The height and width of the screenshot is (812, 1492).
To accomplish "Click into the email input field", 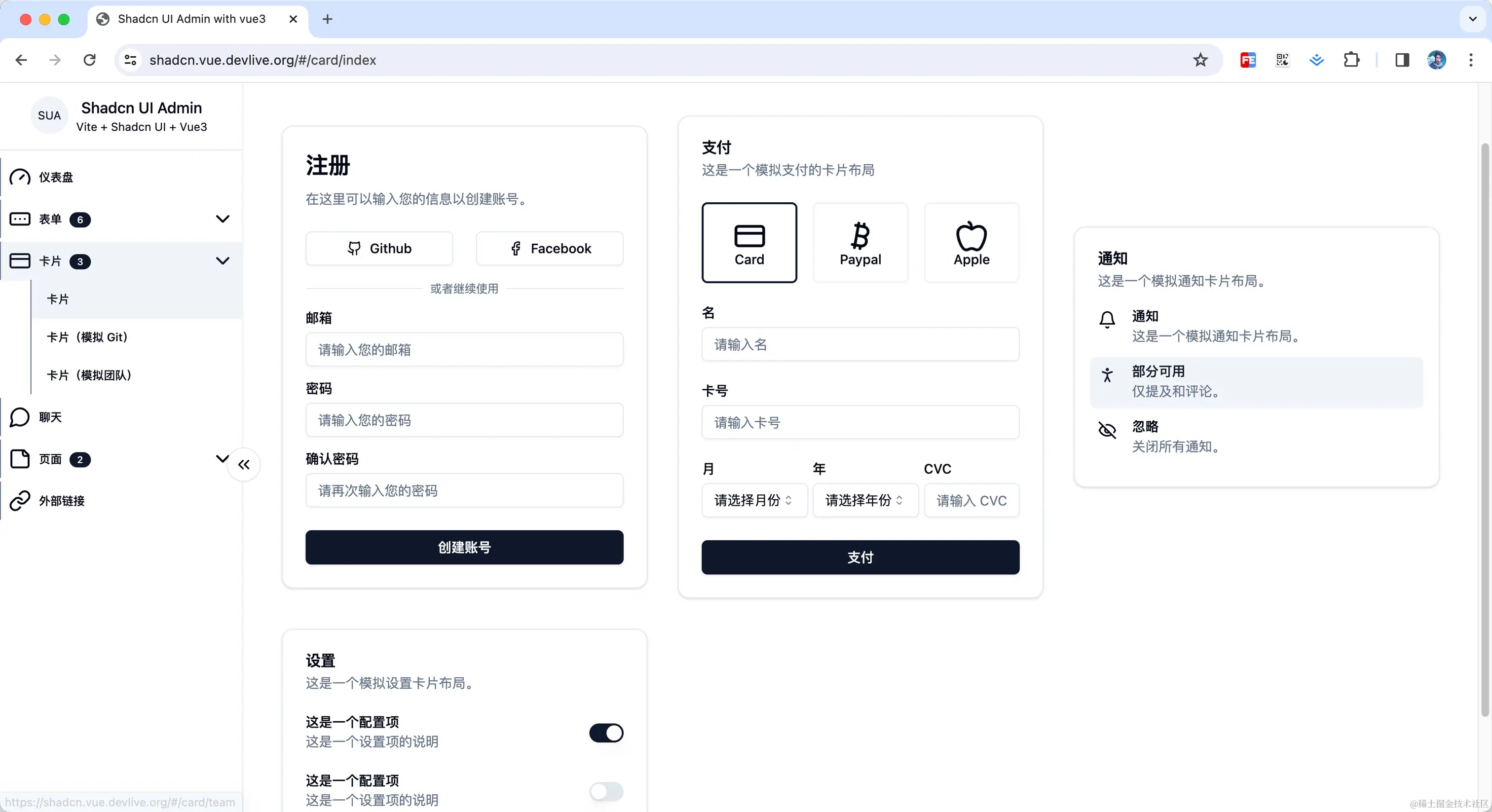I will [x=464, y=350].
